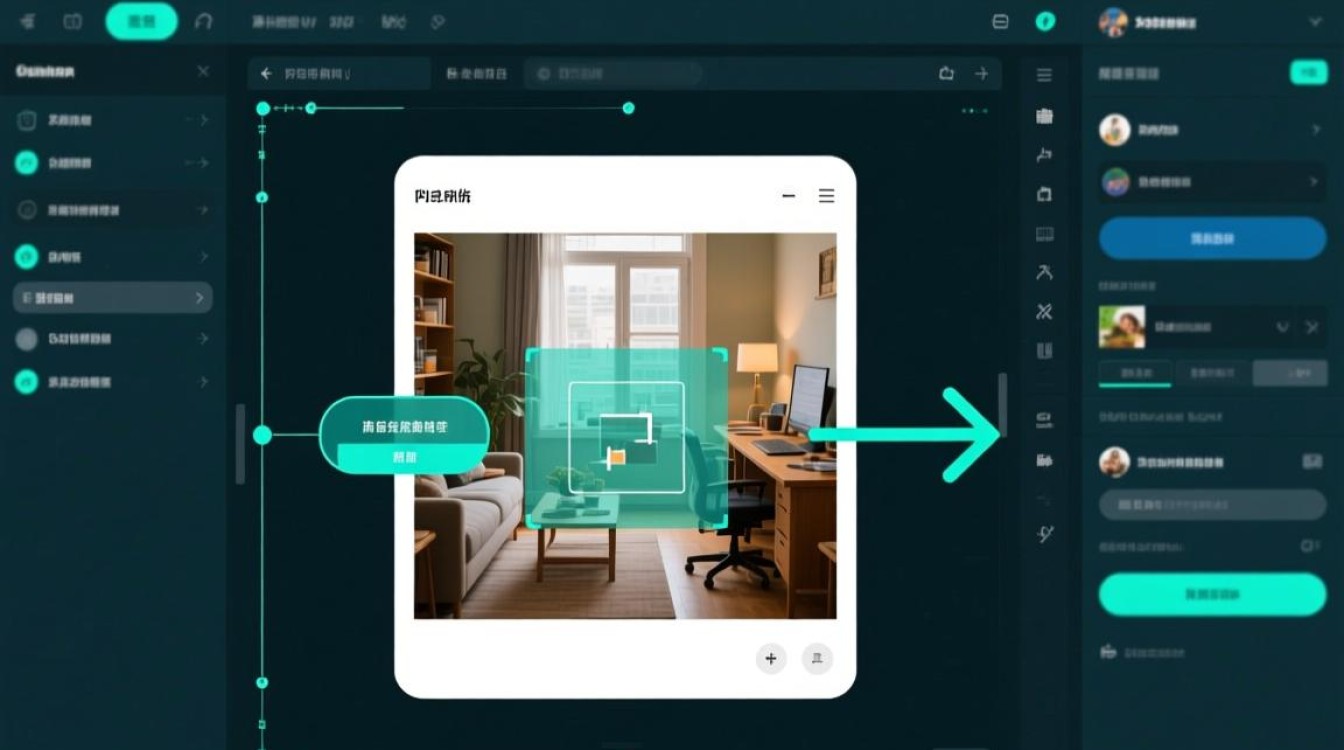
Task: Click the search field in the top toolbar
Action: pos(614,73)
